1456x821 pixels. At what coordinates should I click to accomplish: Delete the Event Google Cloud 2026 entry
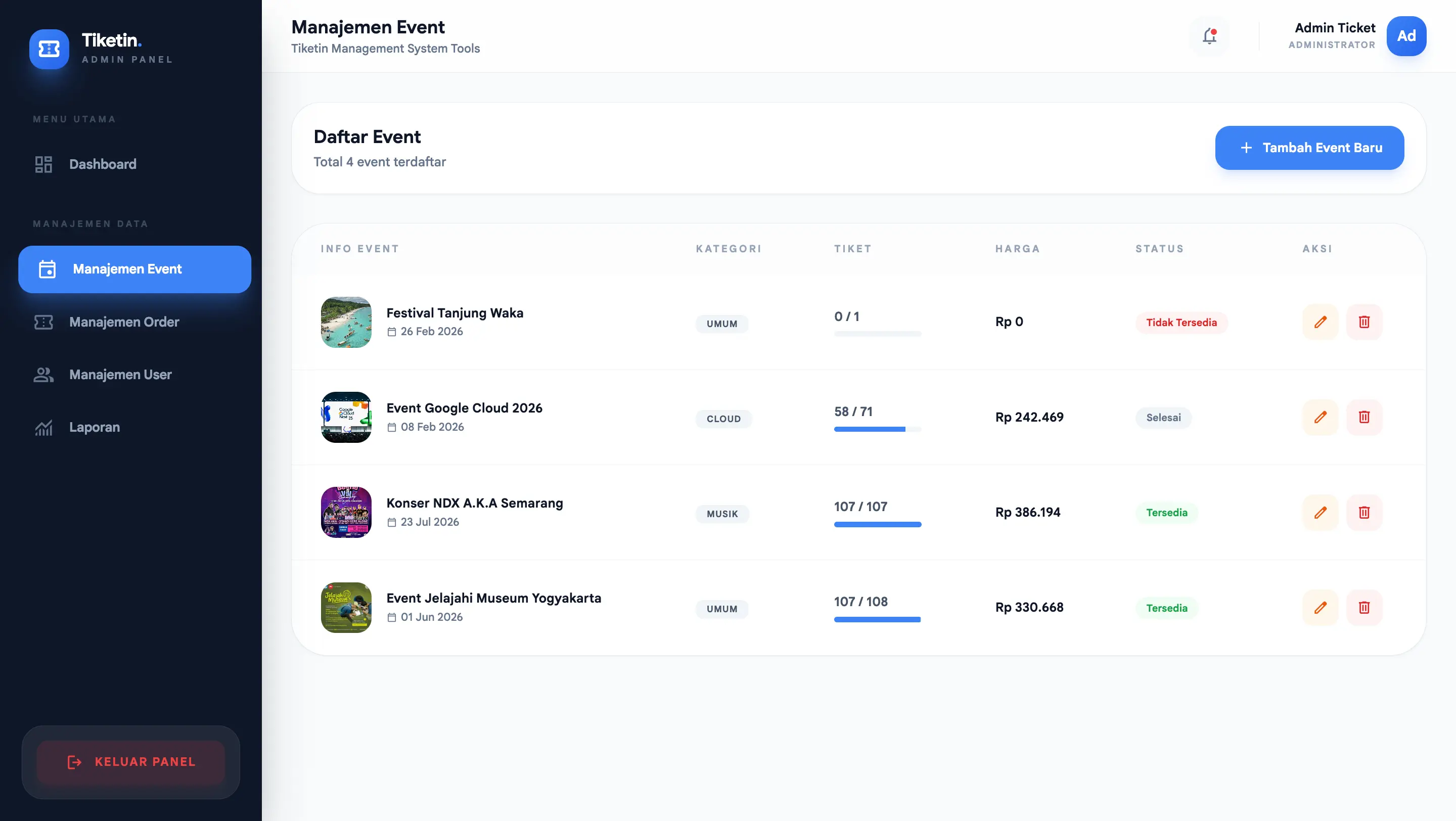[x=1364, y=417]
